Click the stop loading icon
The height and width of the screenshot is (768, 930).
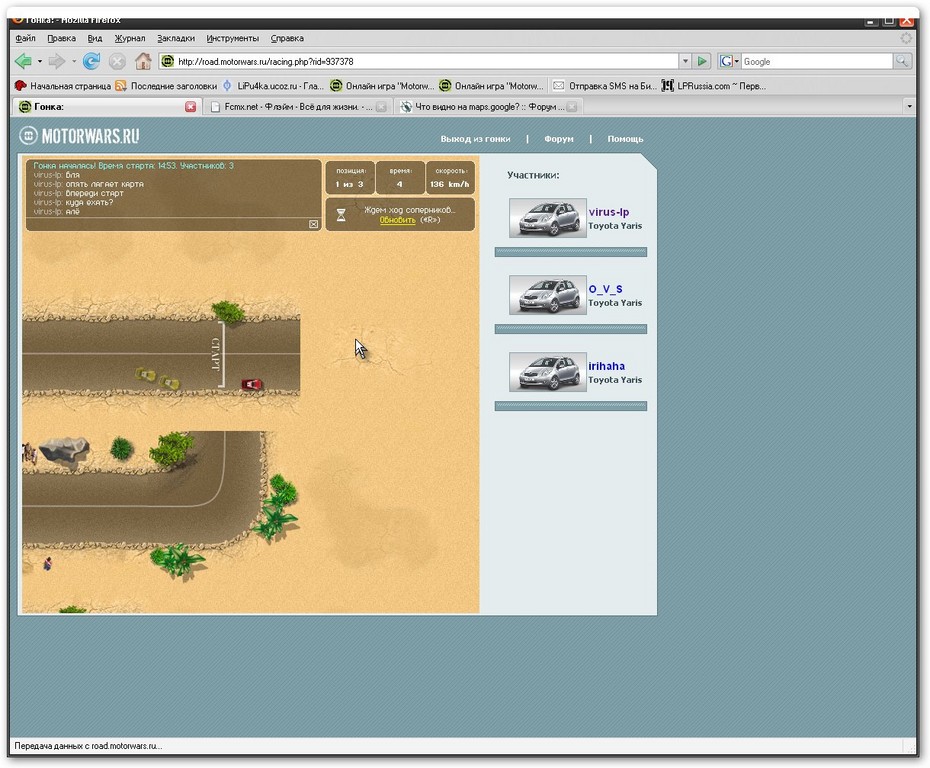tap(117, 61)
